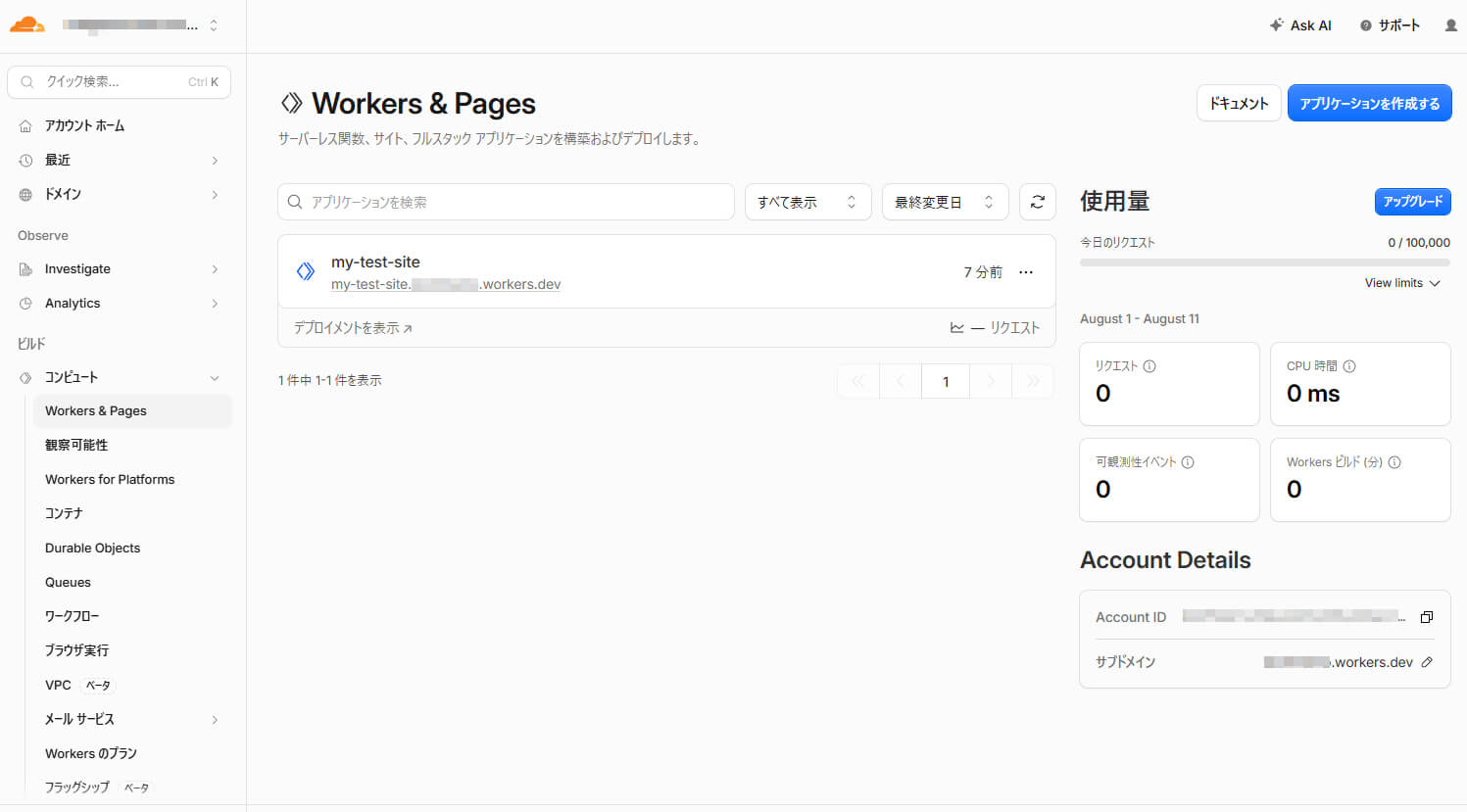The width and height of the screenshot is (1467, 812).
Task: Expand the メール サービス chevron
Action: point(215,720)
